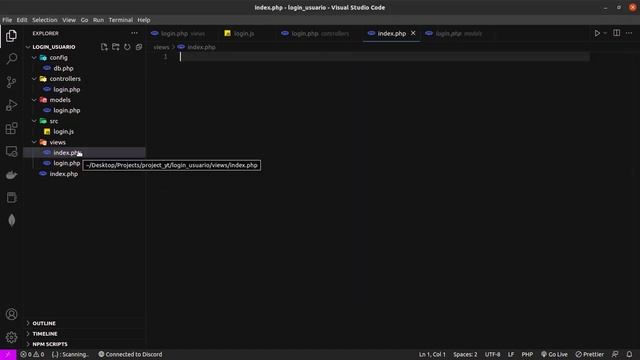Open Explorer views and more actions ellipsis
Image resolution: width=640 pixels, height=360 pixels.
pyautogui.click(x=134, y=33)
